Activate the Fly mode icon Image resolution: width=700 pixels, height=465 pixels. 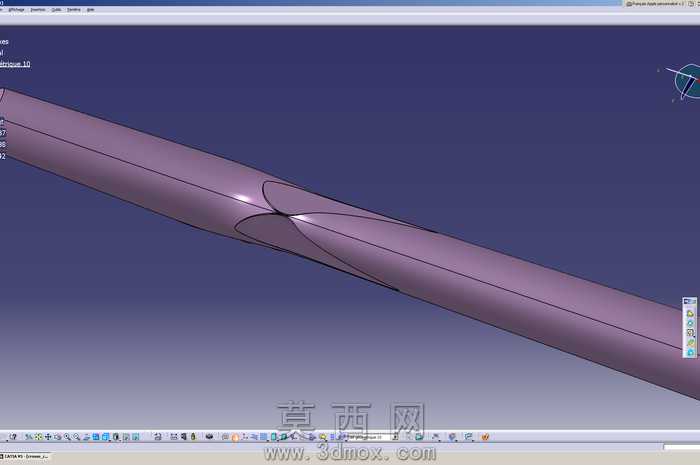pyautogui.click(x=29, y=437)
